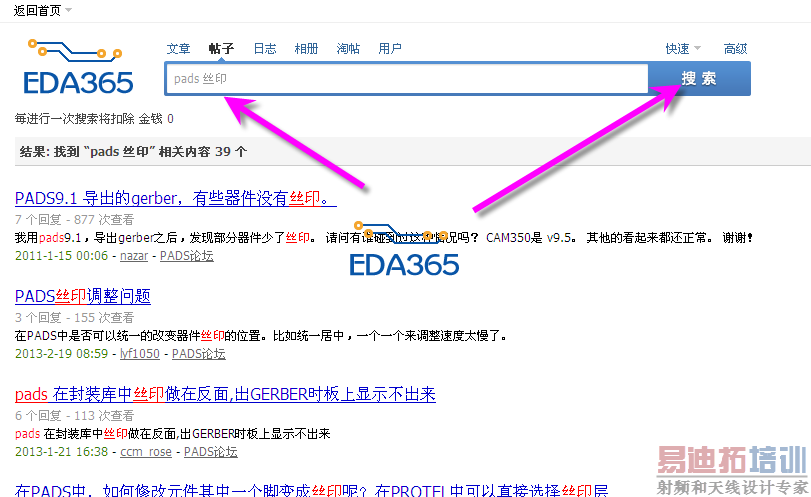
Task: Open the 相册 search tab
Action: click(306, 49)
